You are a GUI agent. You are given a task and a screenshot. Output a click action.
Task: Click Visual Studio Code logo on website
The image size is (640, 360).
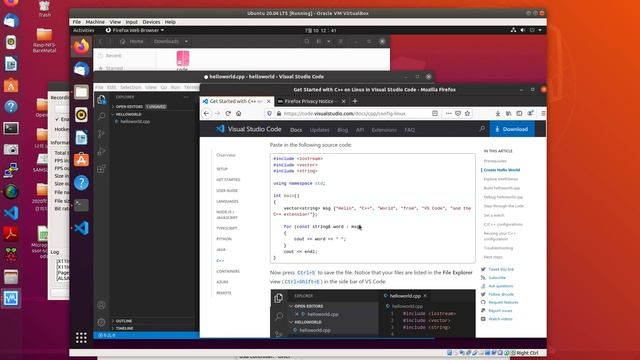point(249,129)
